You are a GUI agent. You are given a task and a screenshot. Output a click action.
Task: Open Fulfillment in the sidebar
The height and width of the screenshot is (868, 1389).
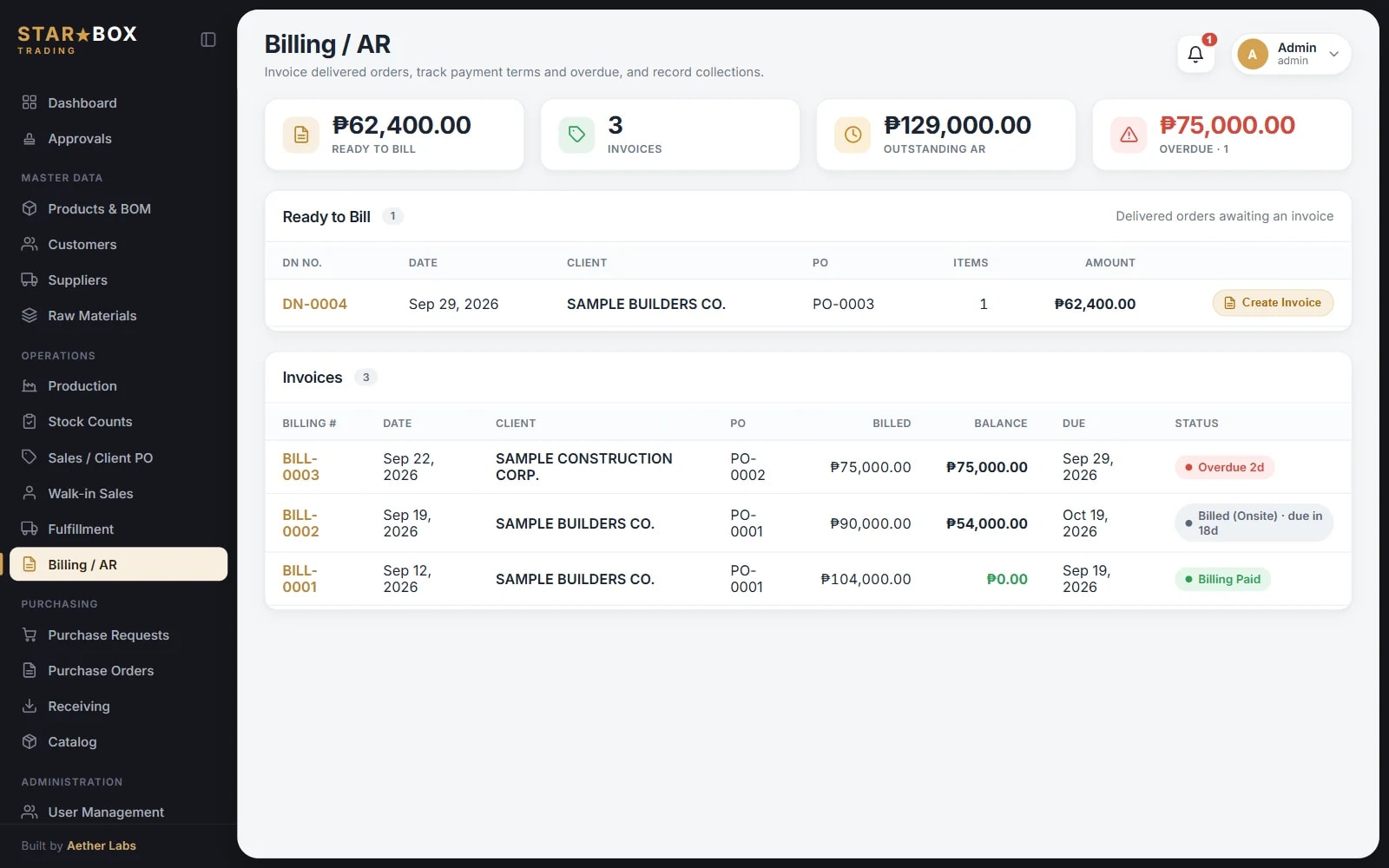click(118, 529)
